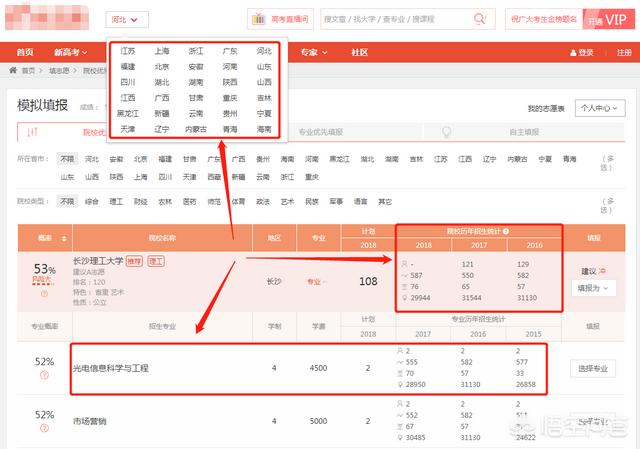Click the search magnifier icon
The image size is (640, 449).
(481, 19)
